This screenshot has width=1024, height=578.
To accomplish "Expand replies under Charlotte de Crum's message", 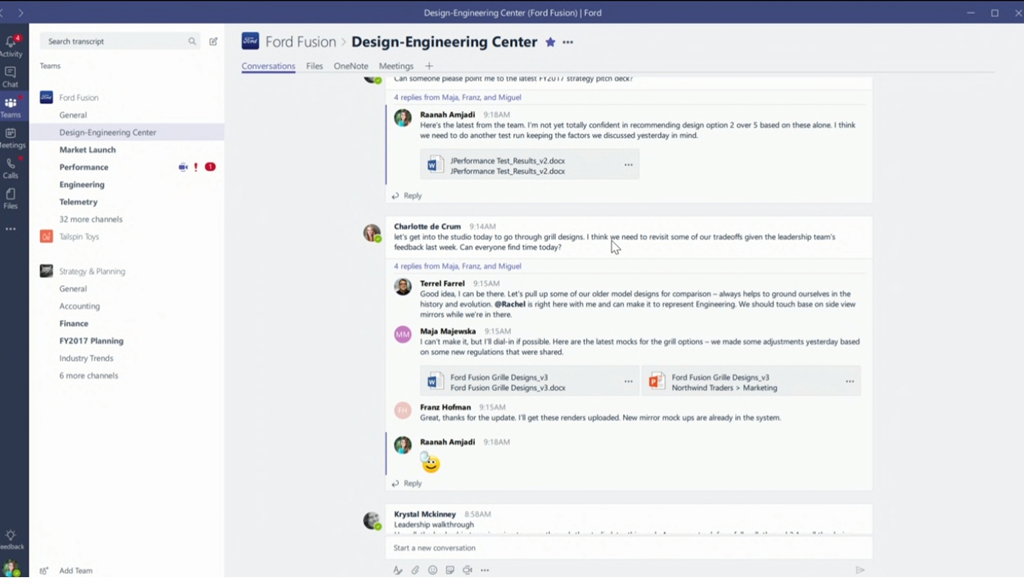I will [x=457, y=266].
